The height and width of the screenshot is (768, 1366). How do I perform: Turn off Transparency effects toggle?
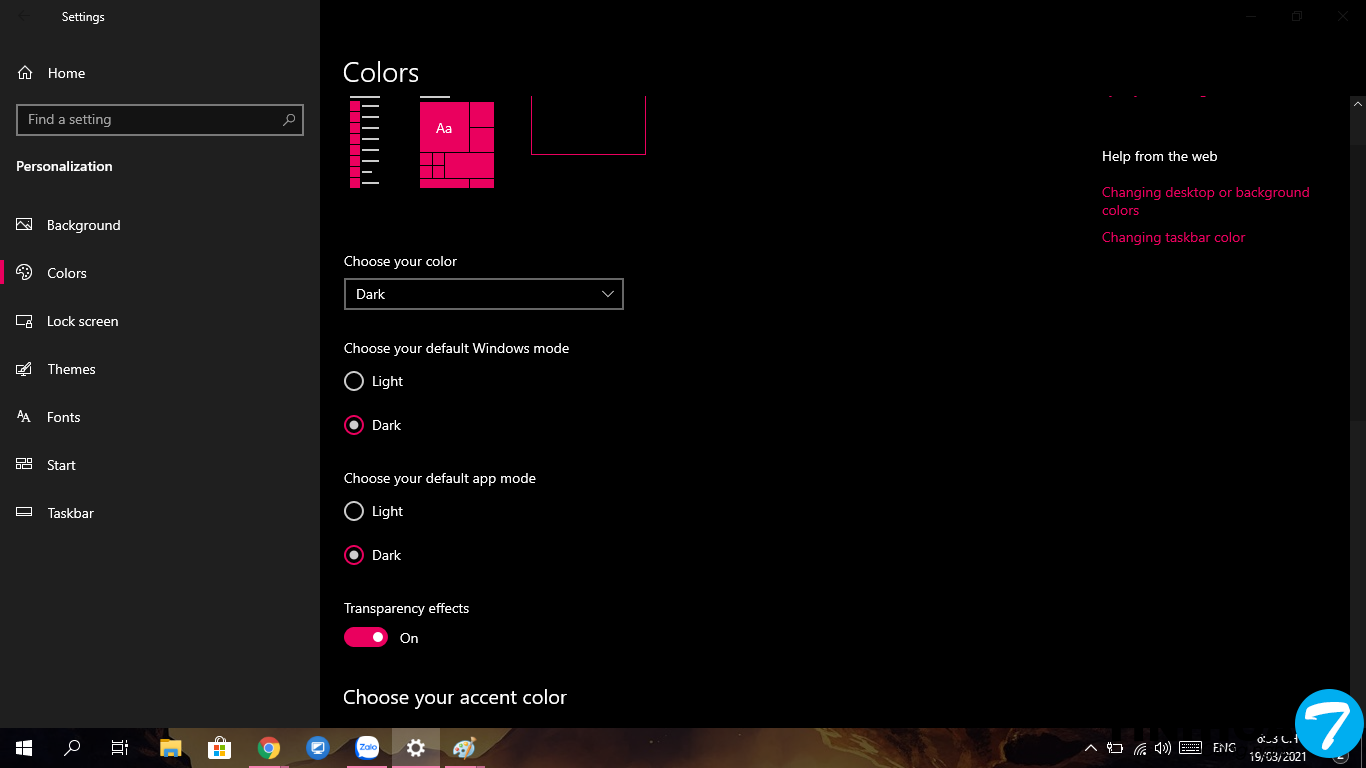366,638
